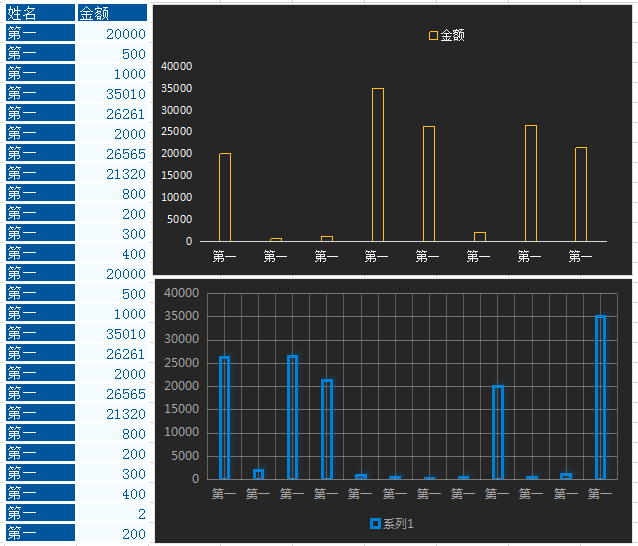Select the 20000 cell directly below a 400 cell
The width and height of the screenshot is (638, 546).
pos(112,273)
